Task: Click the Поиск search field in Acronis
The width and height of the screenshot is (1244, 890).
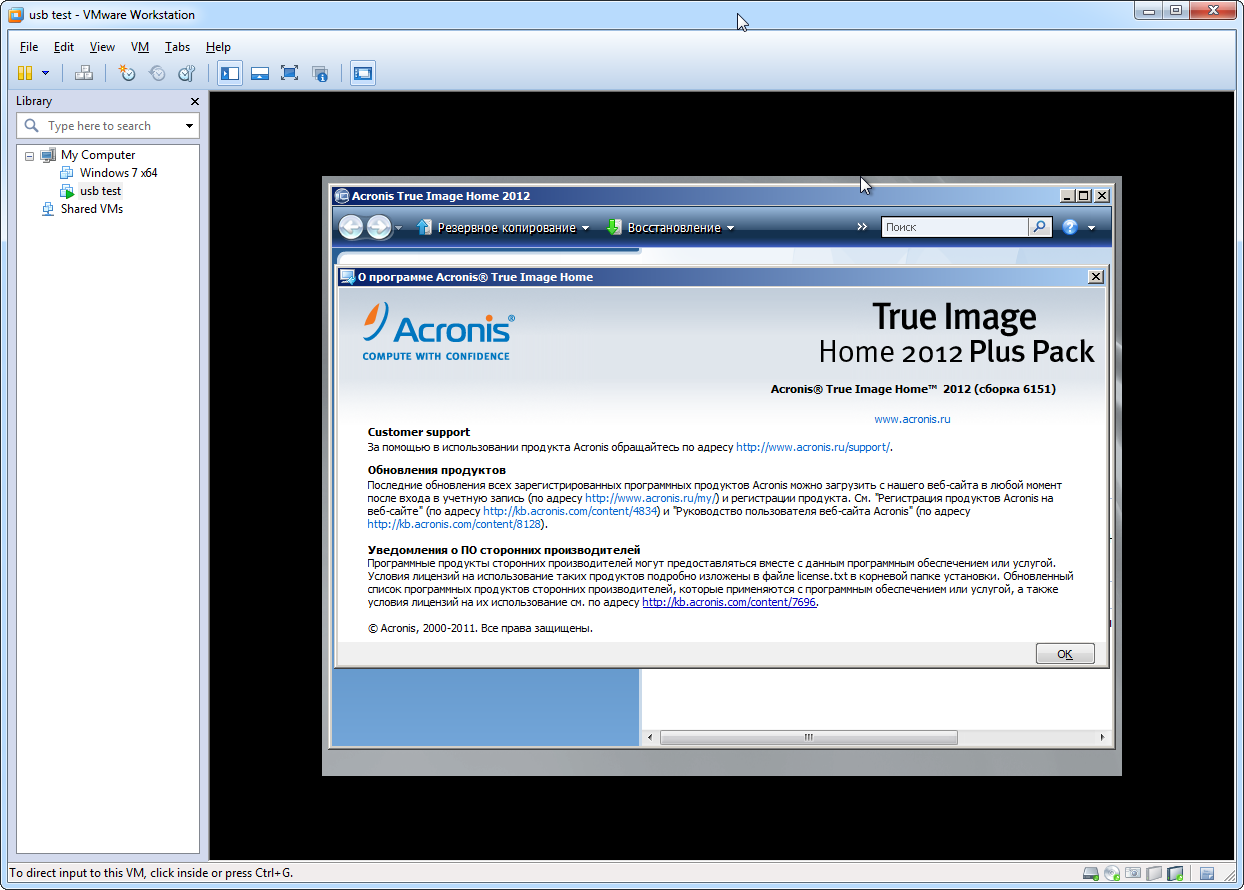Action: pyautogui.click(x=955, y=227)
